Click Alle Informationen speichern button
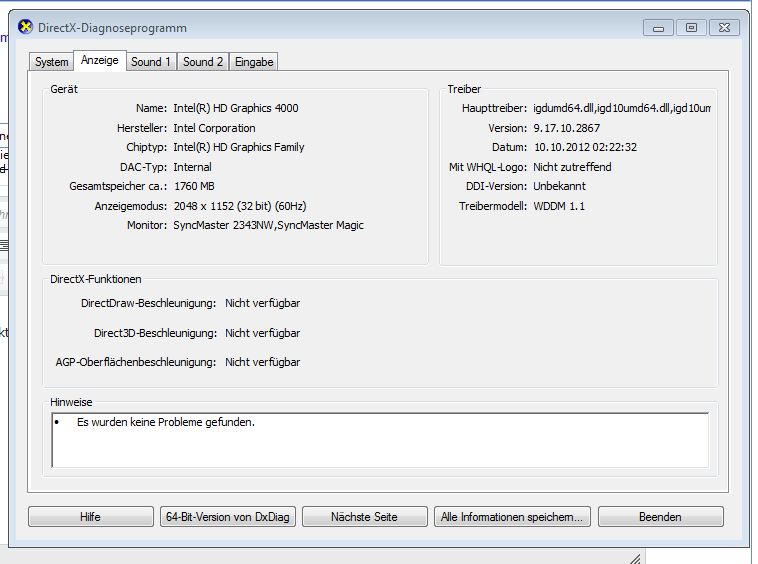The height and width of the screenshot is (564, 758). pyautogui.click(x=512, y=517)
